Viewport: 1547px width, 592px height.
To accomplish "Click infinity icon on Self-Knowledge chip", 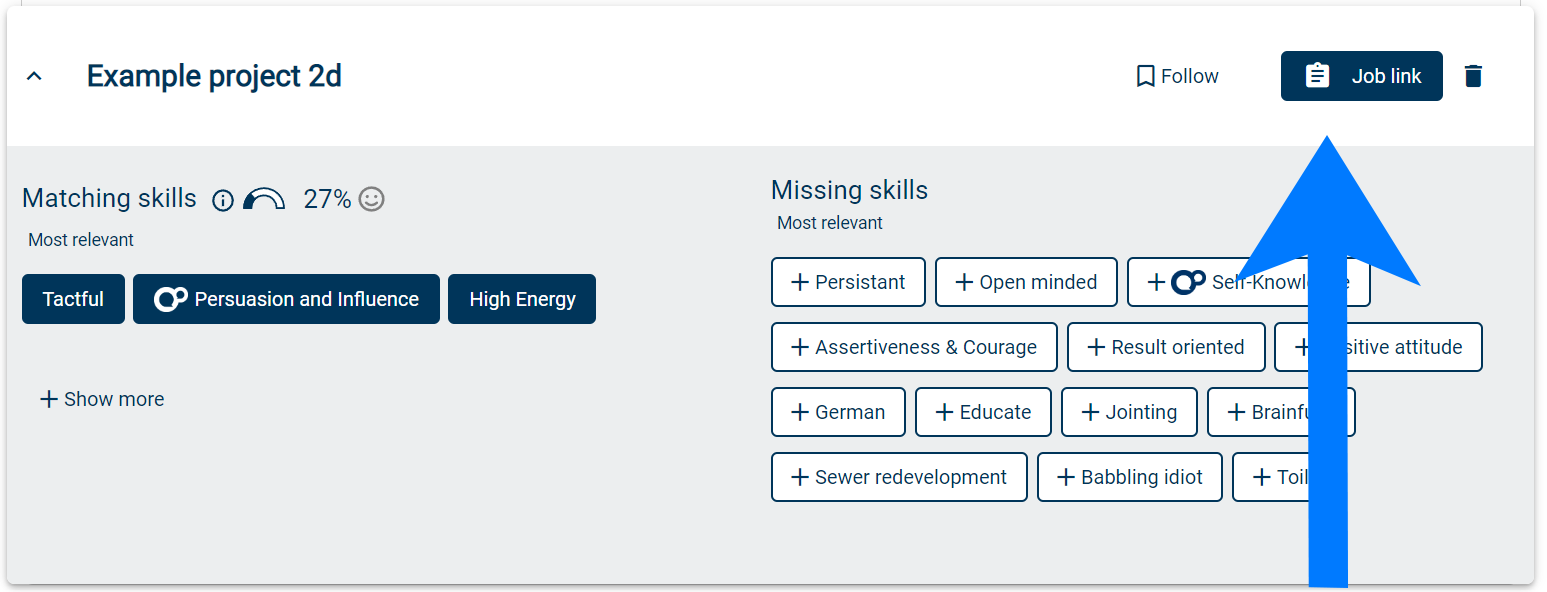I will (x=1186, y=282).
